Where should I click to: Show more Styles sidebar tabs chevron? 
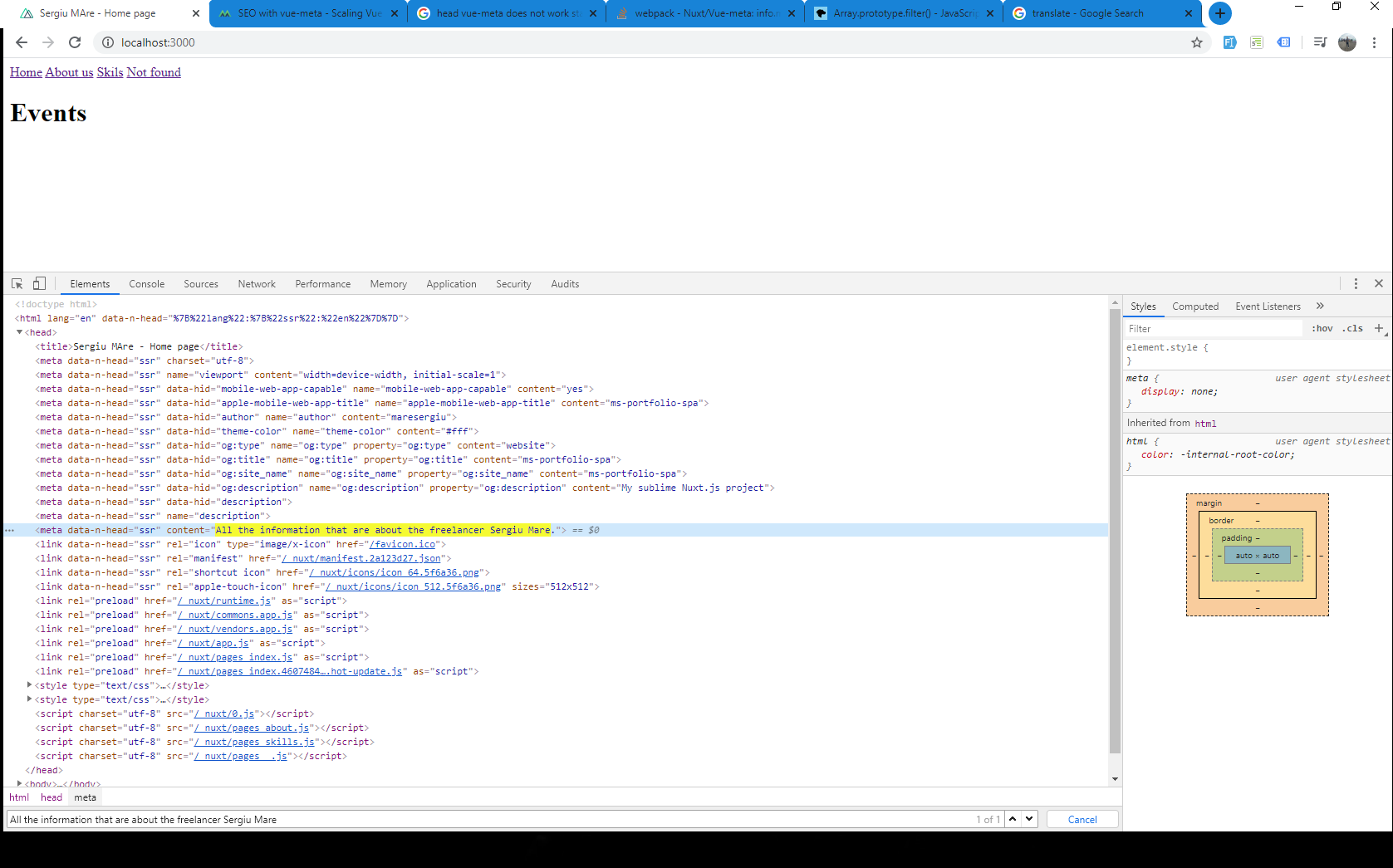pyautogui.click(x=1320, y=306)
